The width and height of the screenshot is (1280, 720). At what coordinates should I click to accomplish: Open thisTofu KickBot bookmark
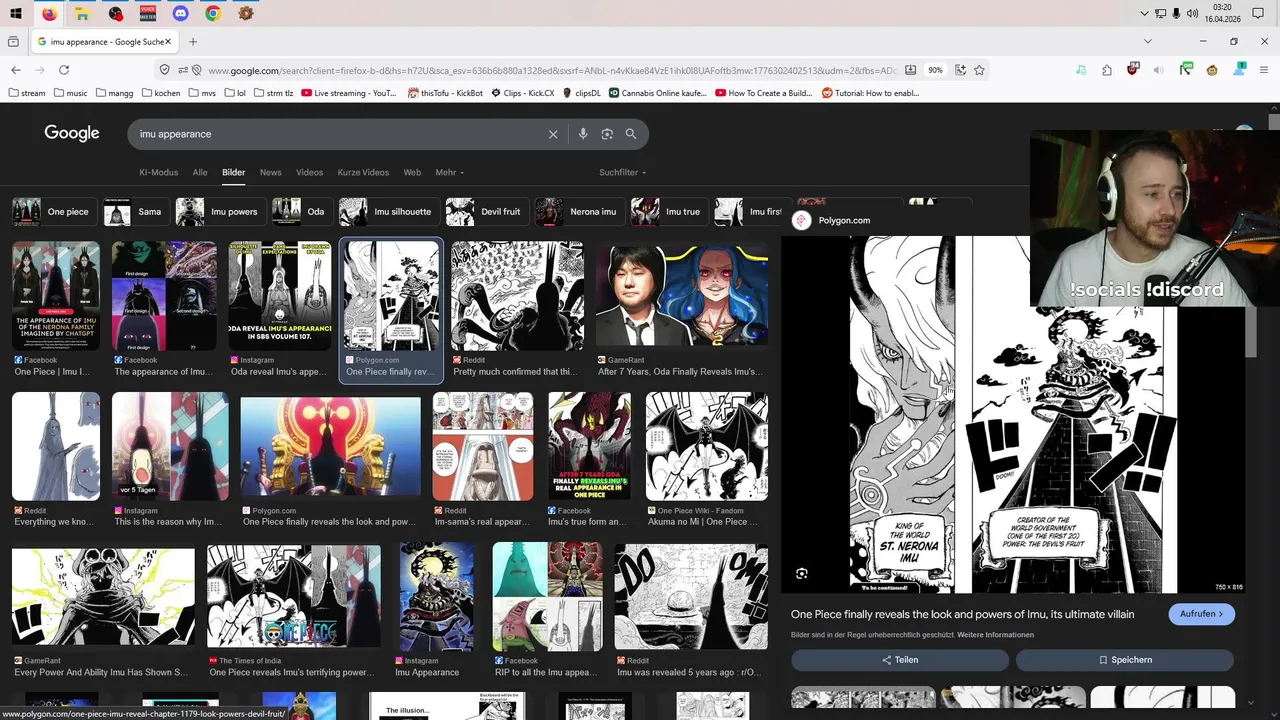tap(446, 93)
